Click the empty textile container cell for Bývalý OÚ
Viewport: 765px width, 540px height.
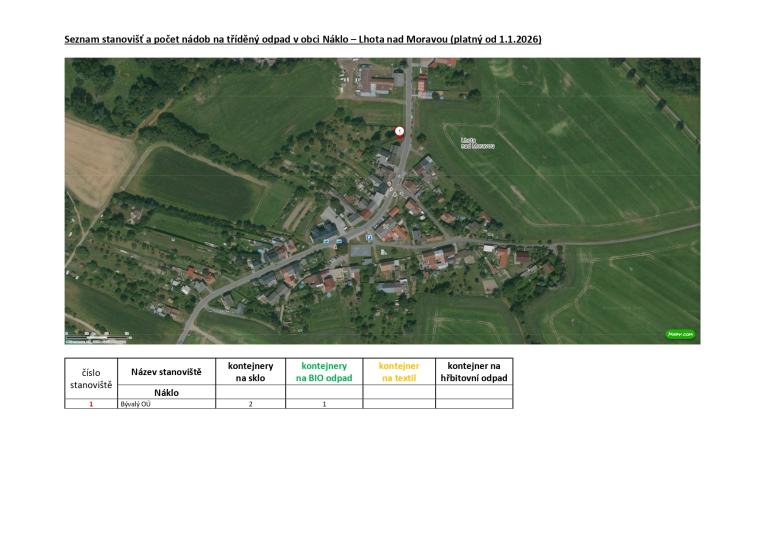tap(398, 404)
